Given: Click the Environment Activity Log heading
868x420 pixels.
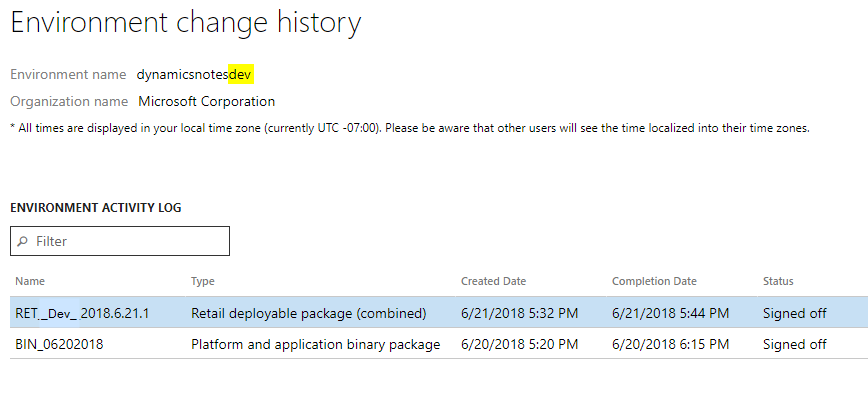Looking at the screenshot, I should click(x=95, y=208).
